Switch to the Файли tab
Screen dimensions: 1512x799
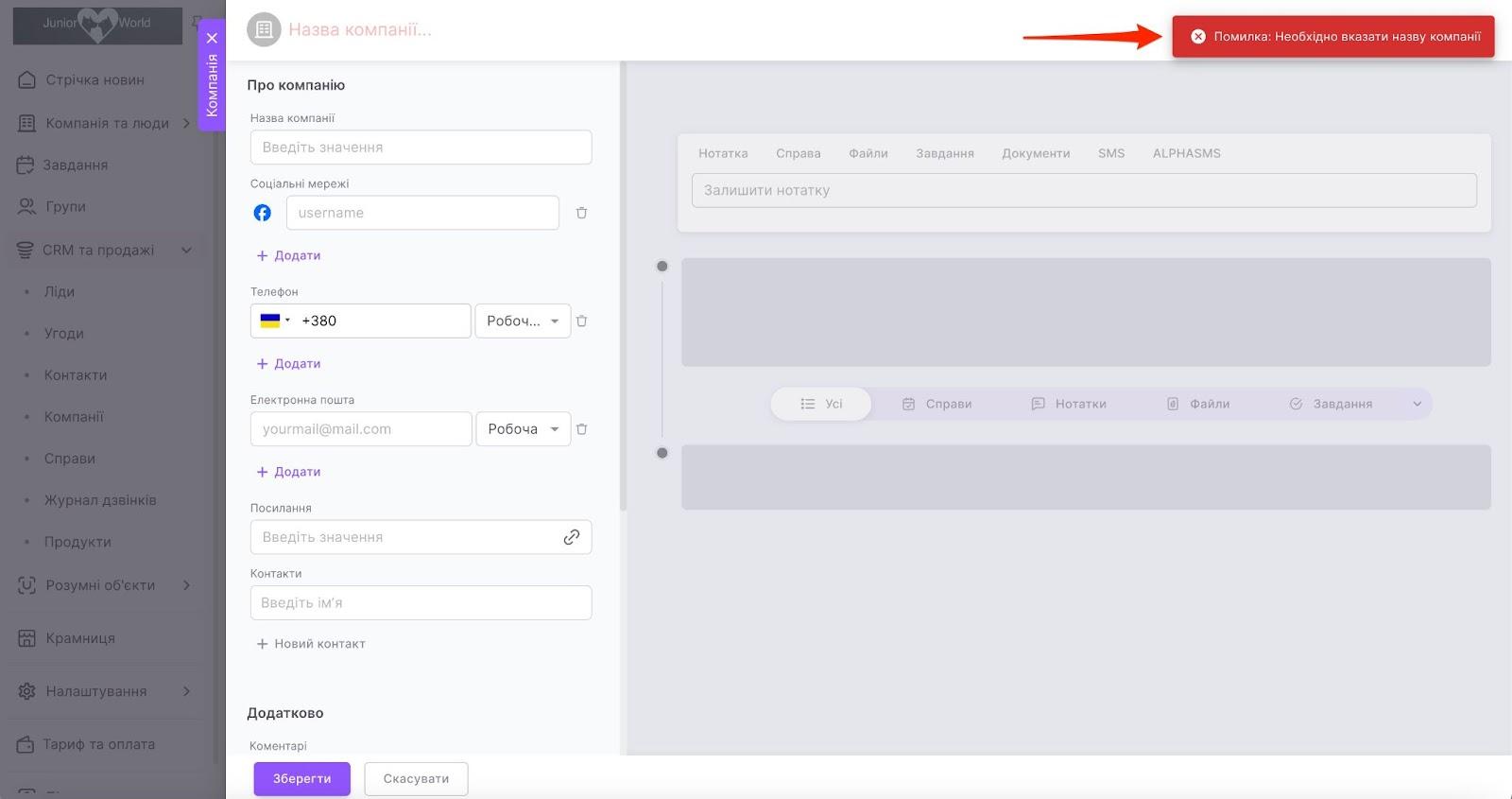coord(868,153)
